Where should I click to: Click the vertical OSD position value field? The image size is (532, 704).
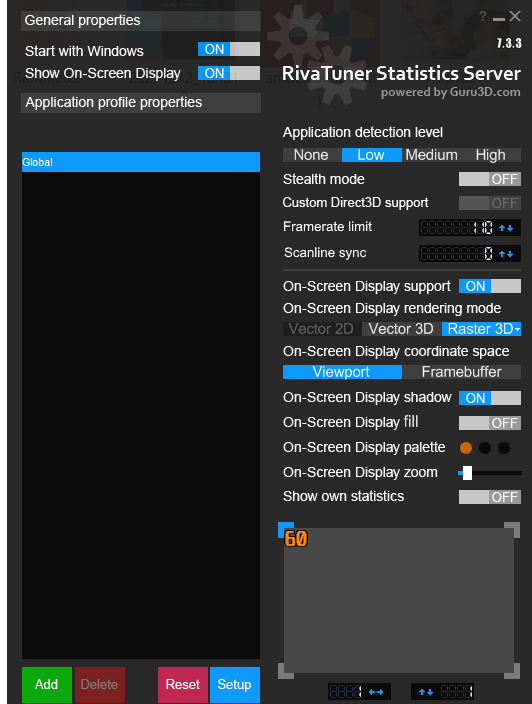click(456, 691)
